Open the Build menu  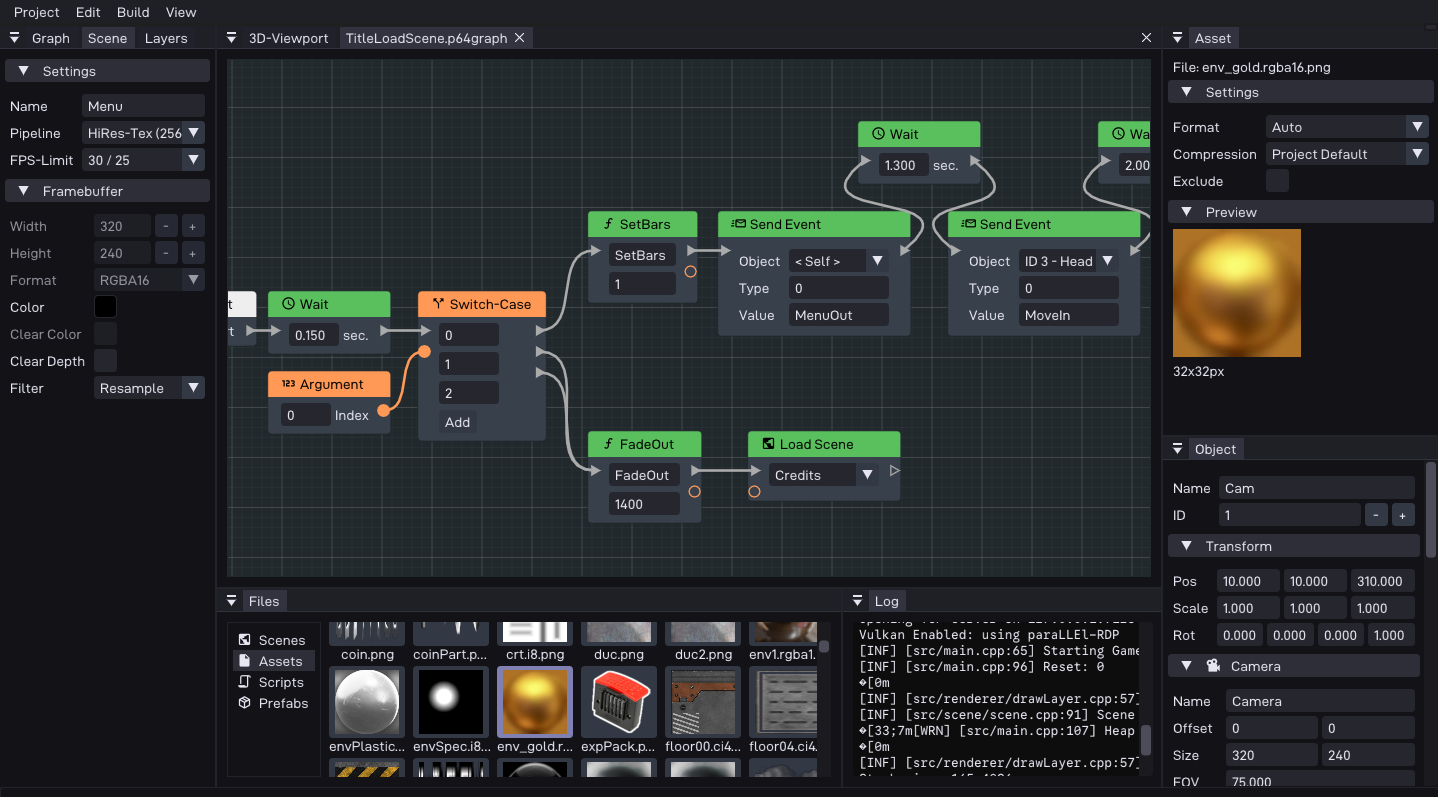[133, 12]
